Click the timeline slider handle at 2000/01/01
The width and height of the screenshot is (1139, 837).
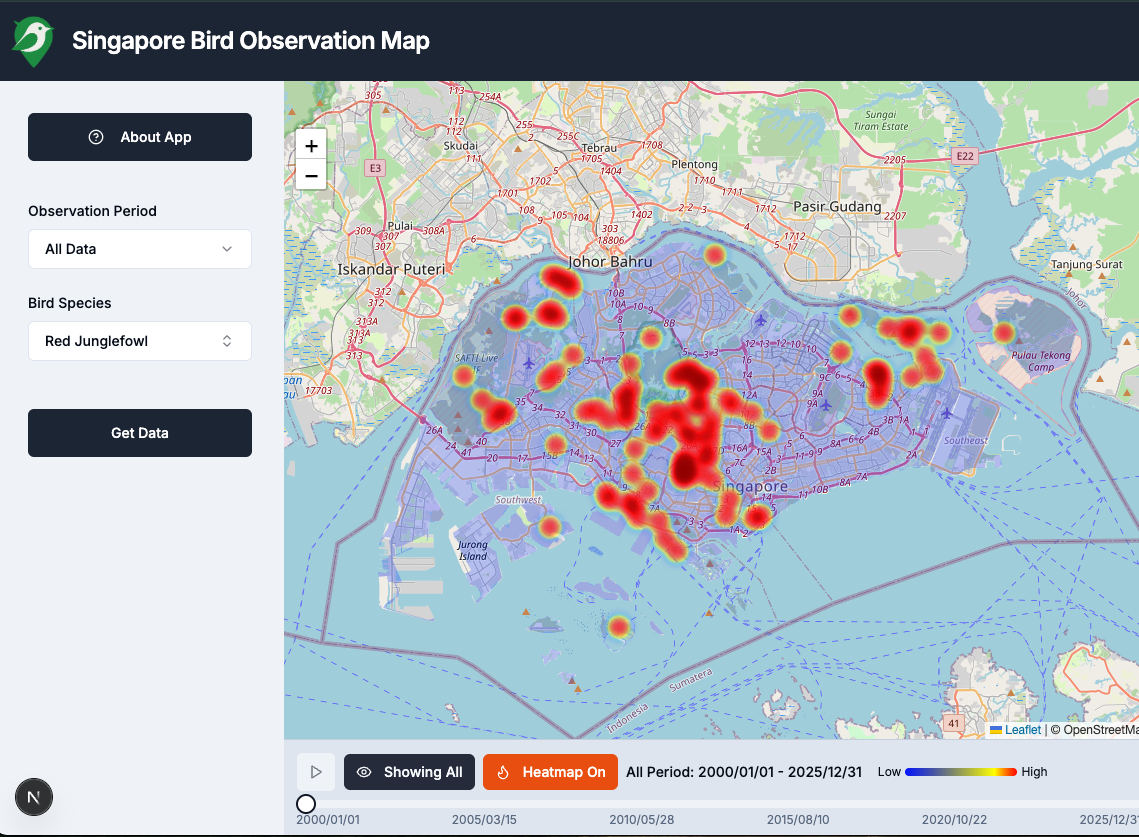(305, 803)
